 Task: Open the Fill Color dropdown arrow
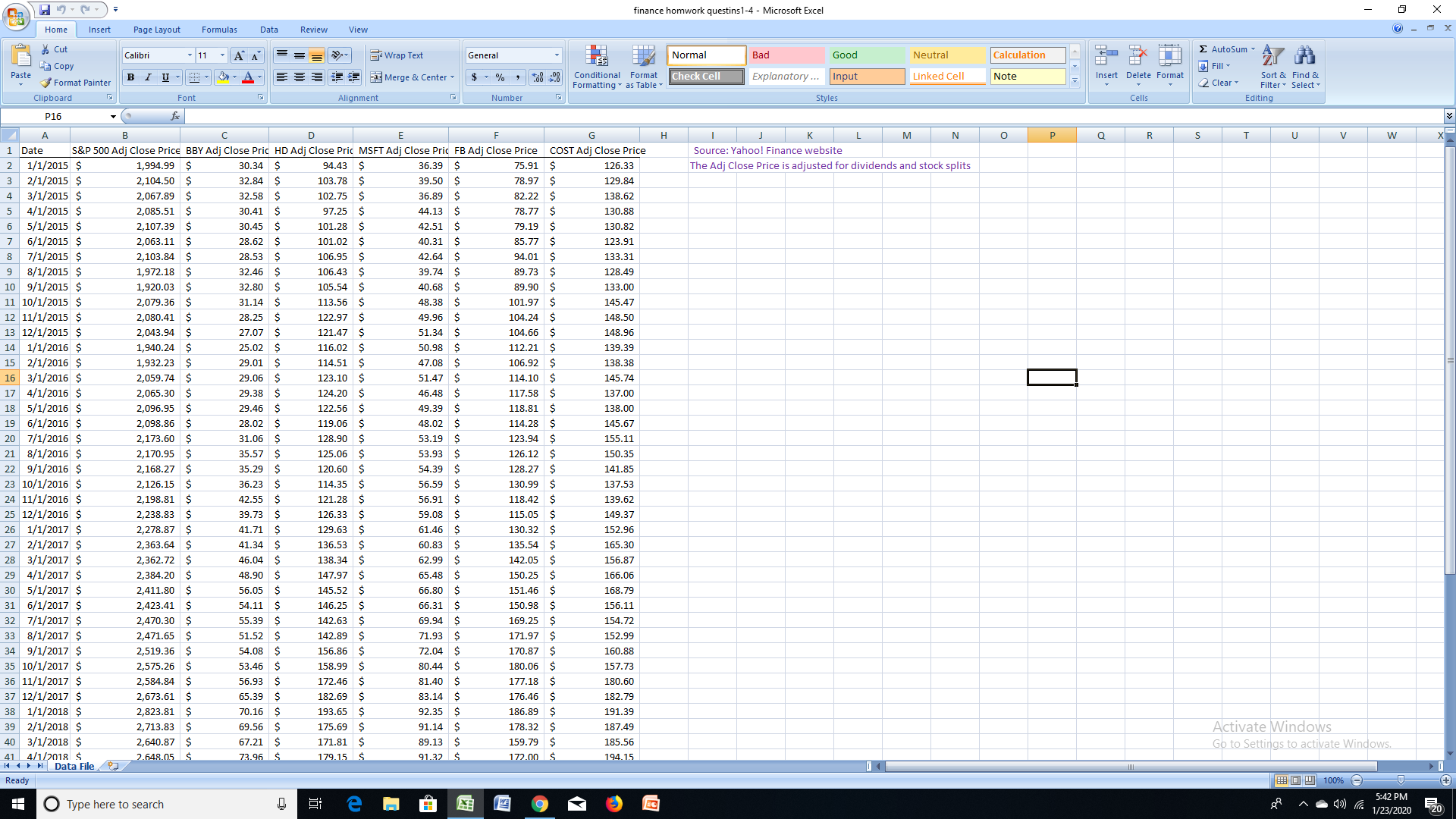pos(234,77)
